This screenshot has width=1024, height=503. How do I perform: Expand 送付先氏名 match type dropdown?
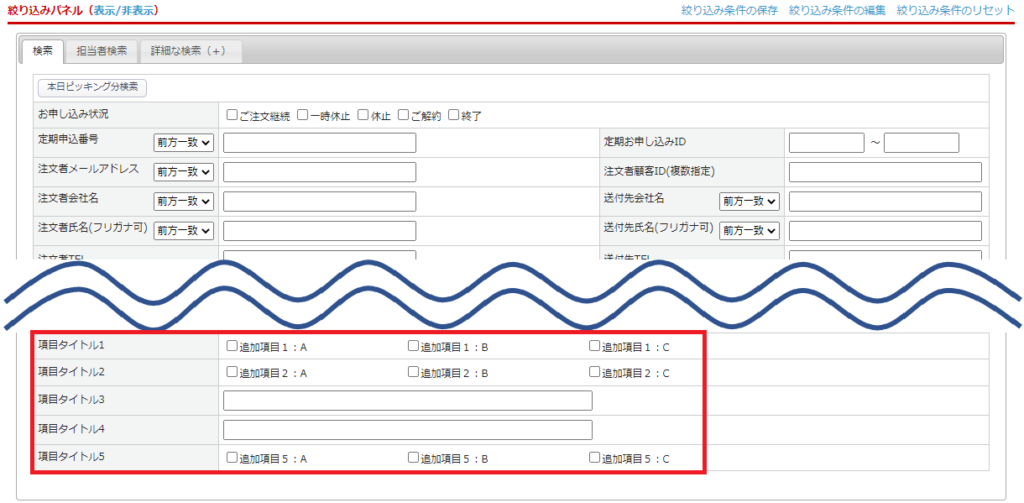pyautogui.click(x=749, y=230)
